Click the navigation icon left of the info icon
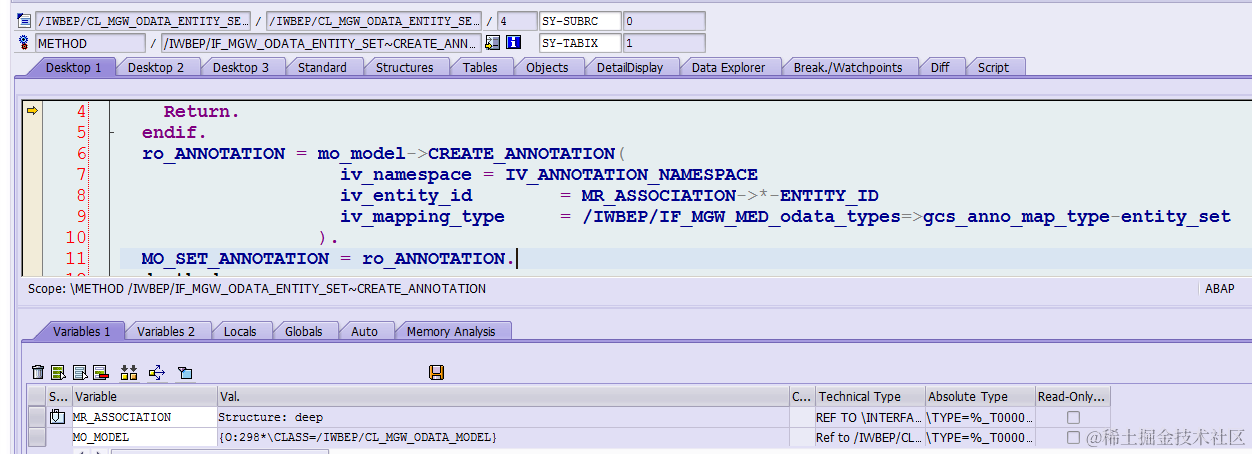Viewport: 1252px width, 454px height. coord(492,43)
